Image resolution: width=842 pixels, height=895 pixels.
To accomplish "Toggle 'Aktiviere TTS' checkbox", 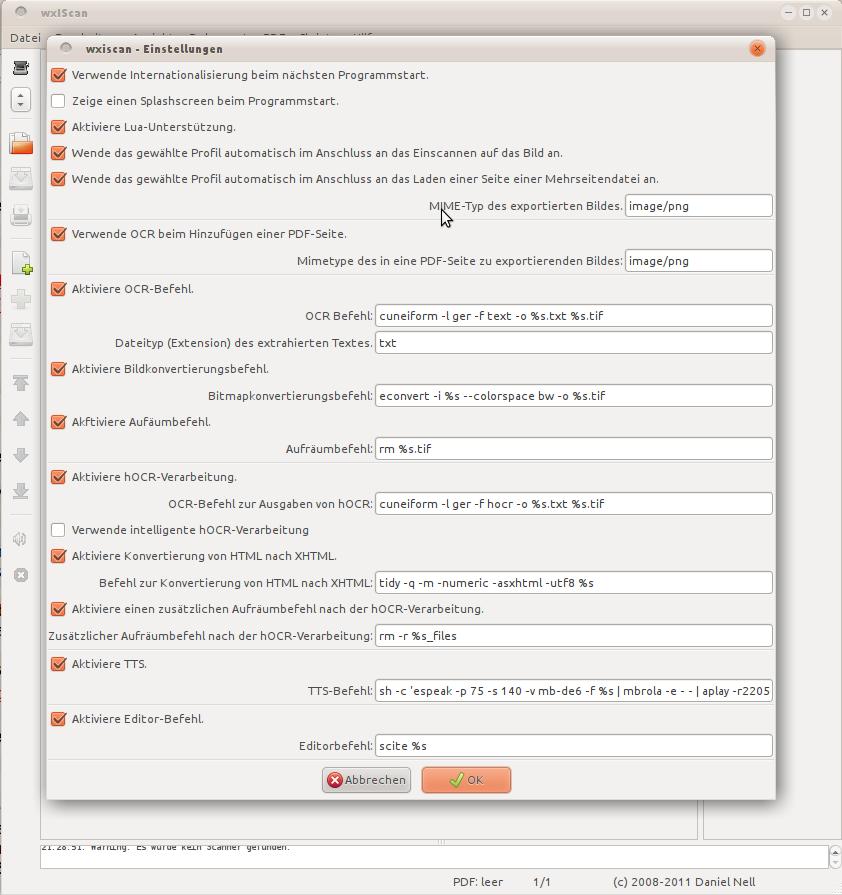I will click(58, 664).
